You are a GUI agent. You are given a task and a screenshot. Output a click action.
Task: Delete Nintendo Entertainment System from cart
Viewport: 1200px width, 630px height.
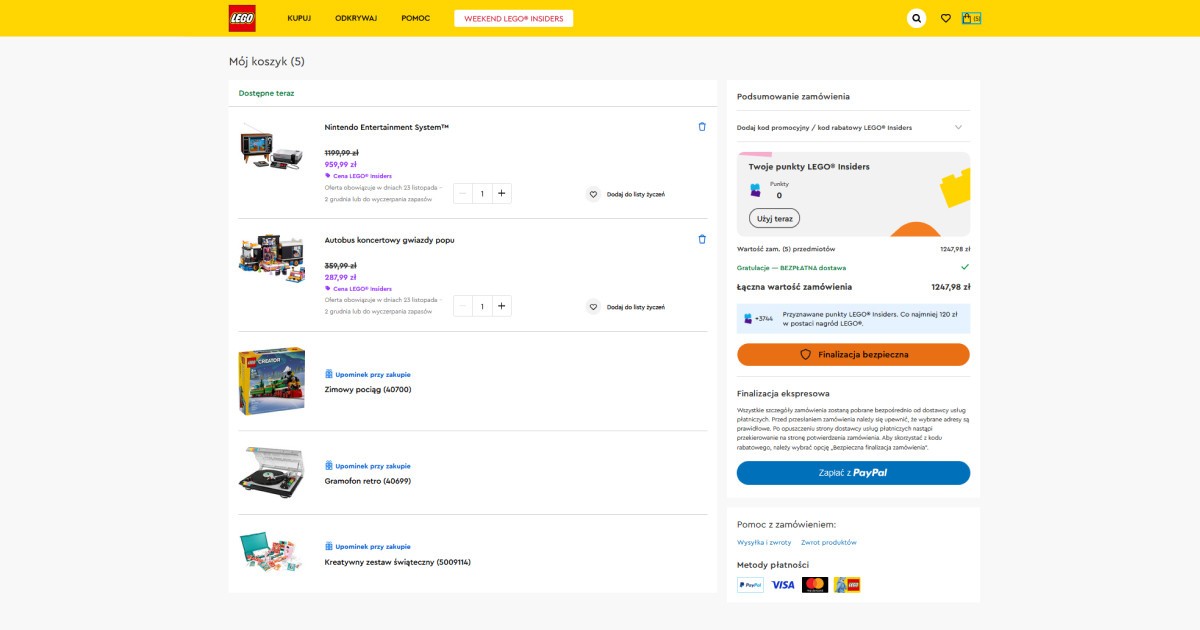click(702, 127)
